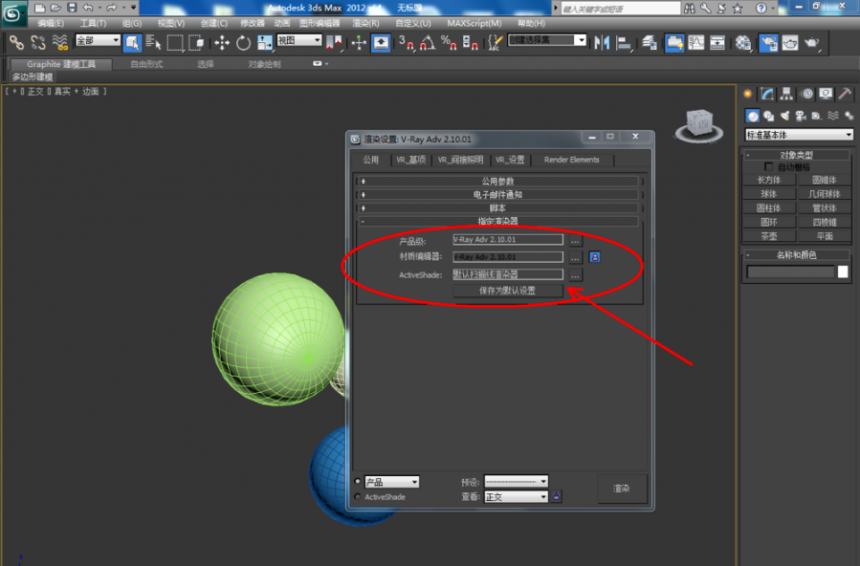The width and height of the screenshot is (860, 566).
Task: Activate the Select and Scale tool
Action: 264,42
